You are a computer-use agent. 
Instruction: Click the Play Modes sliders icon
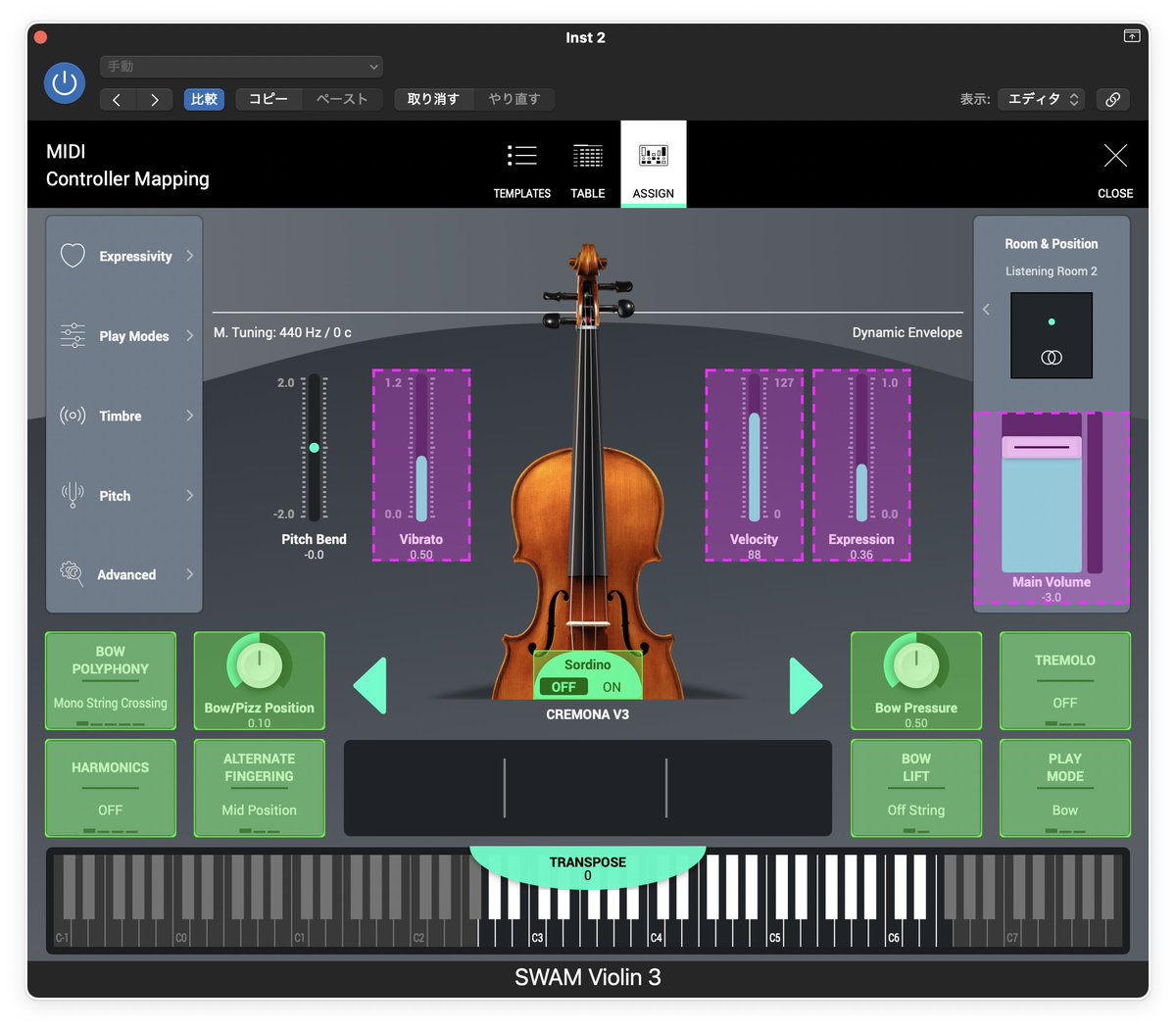tap(73, 335)
